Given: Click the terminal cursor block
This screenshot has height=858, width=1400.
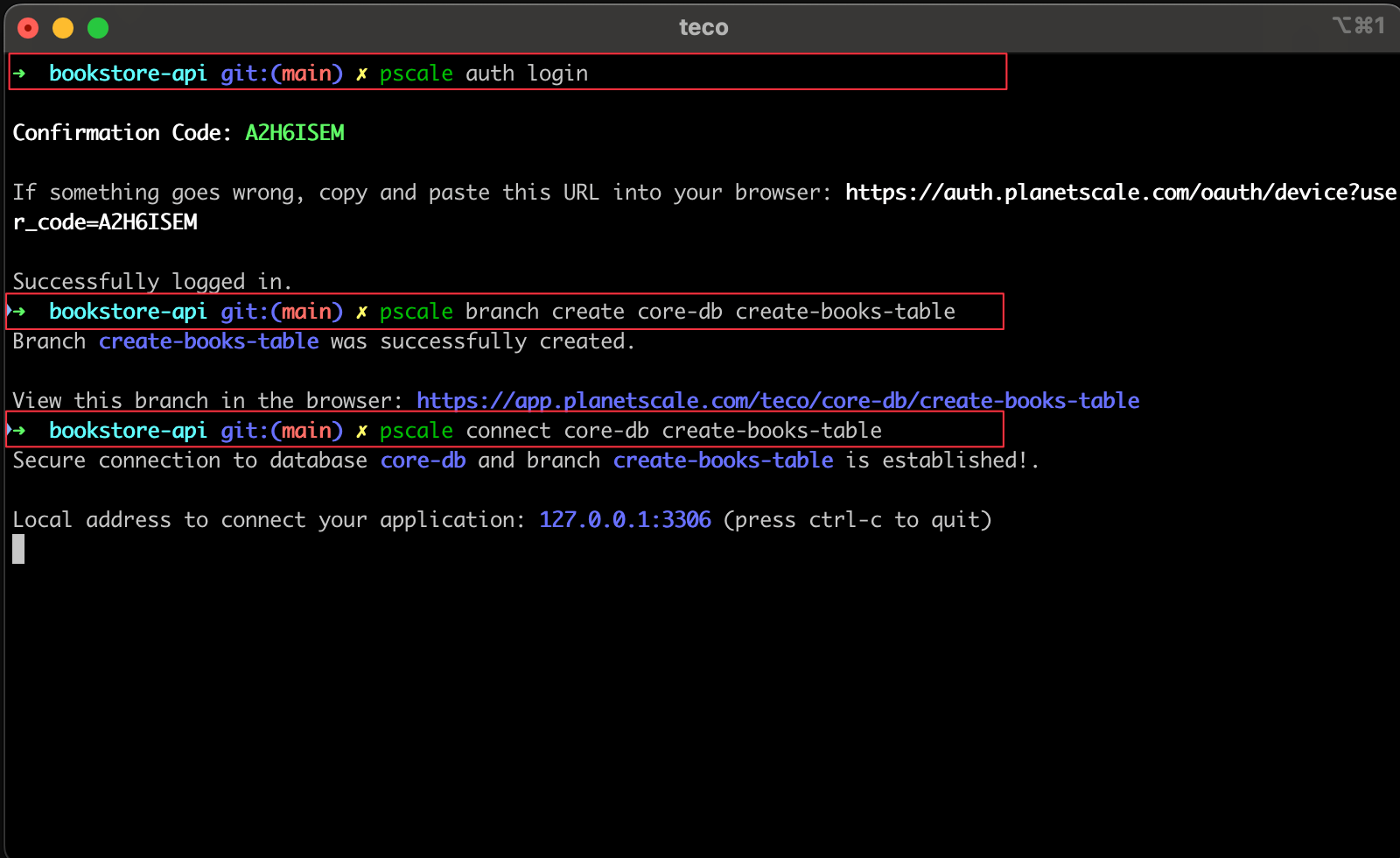Looking at the screenshot, I should click(18, 549).
